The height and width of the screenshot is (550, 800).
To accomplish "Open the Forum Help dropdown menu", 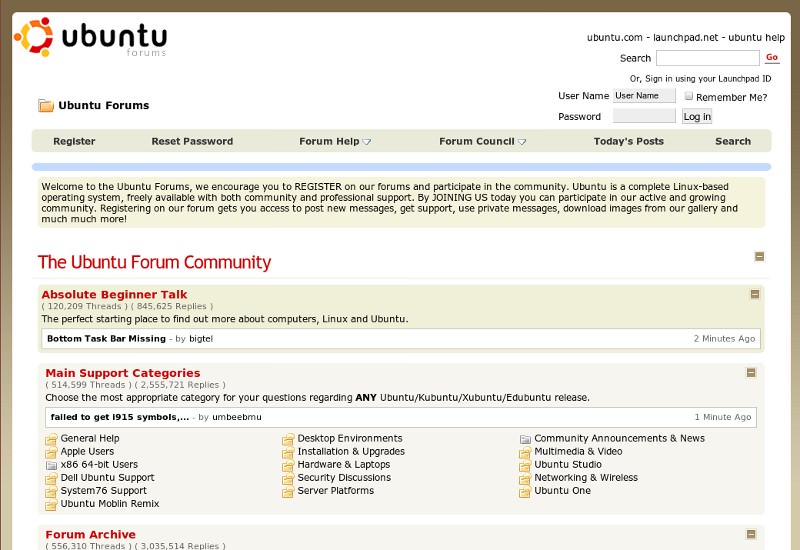I will coord(335,141).
